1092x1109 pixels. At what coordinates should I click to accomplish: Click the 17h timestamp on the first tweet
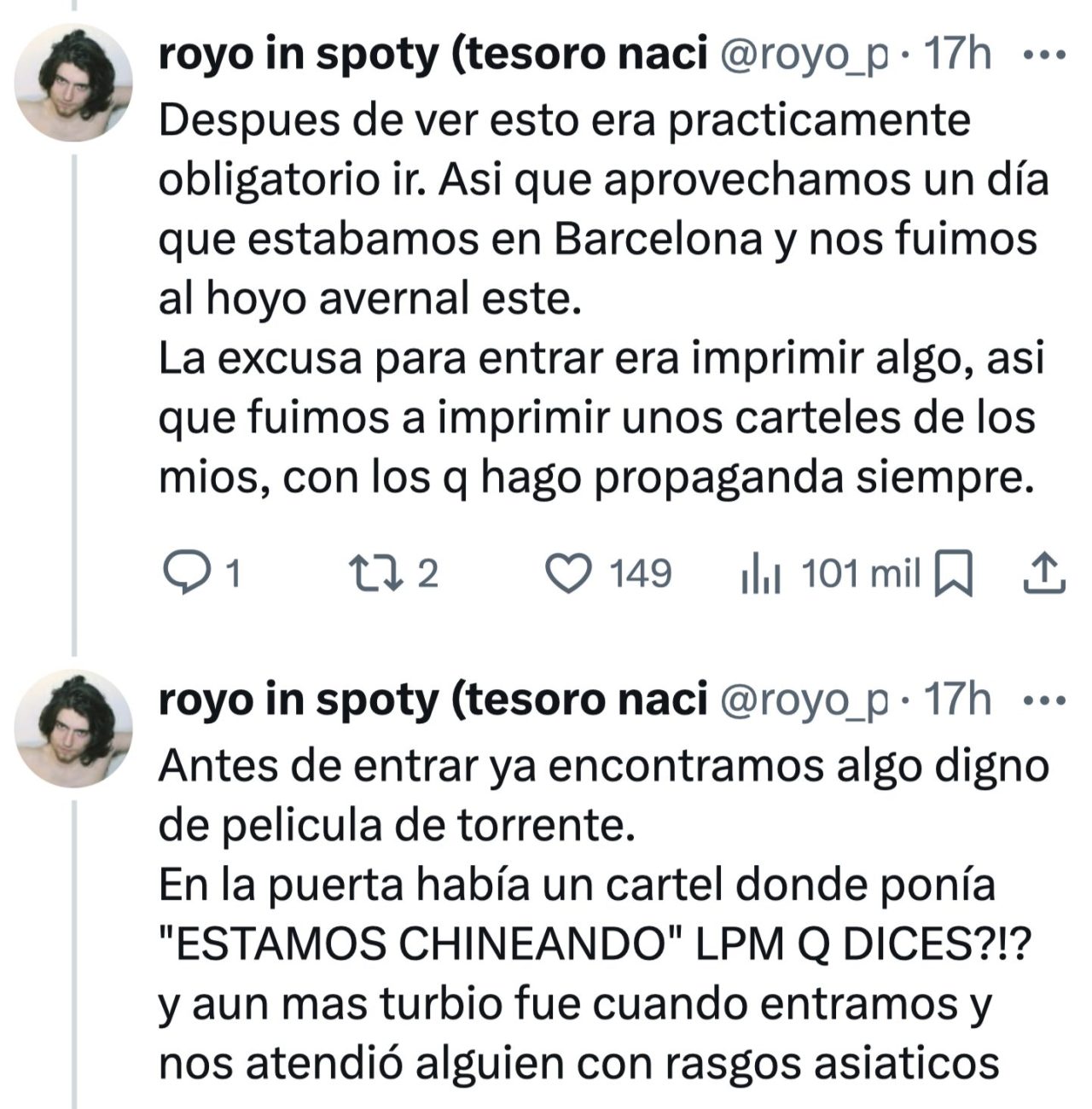point(957,56)
